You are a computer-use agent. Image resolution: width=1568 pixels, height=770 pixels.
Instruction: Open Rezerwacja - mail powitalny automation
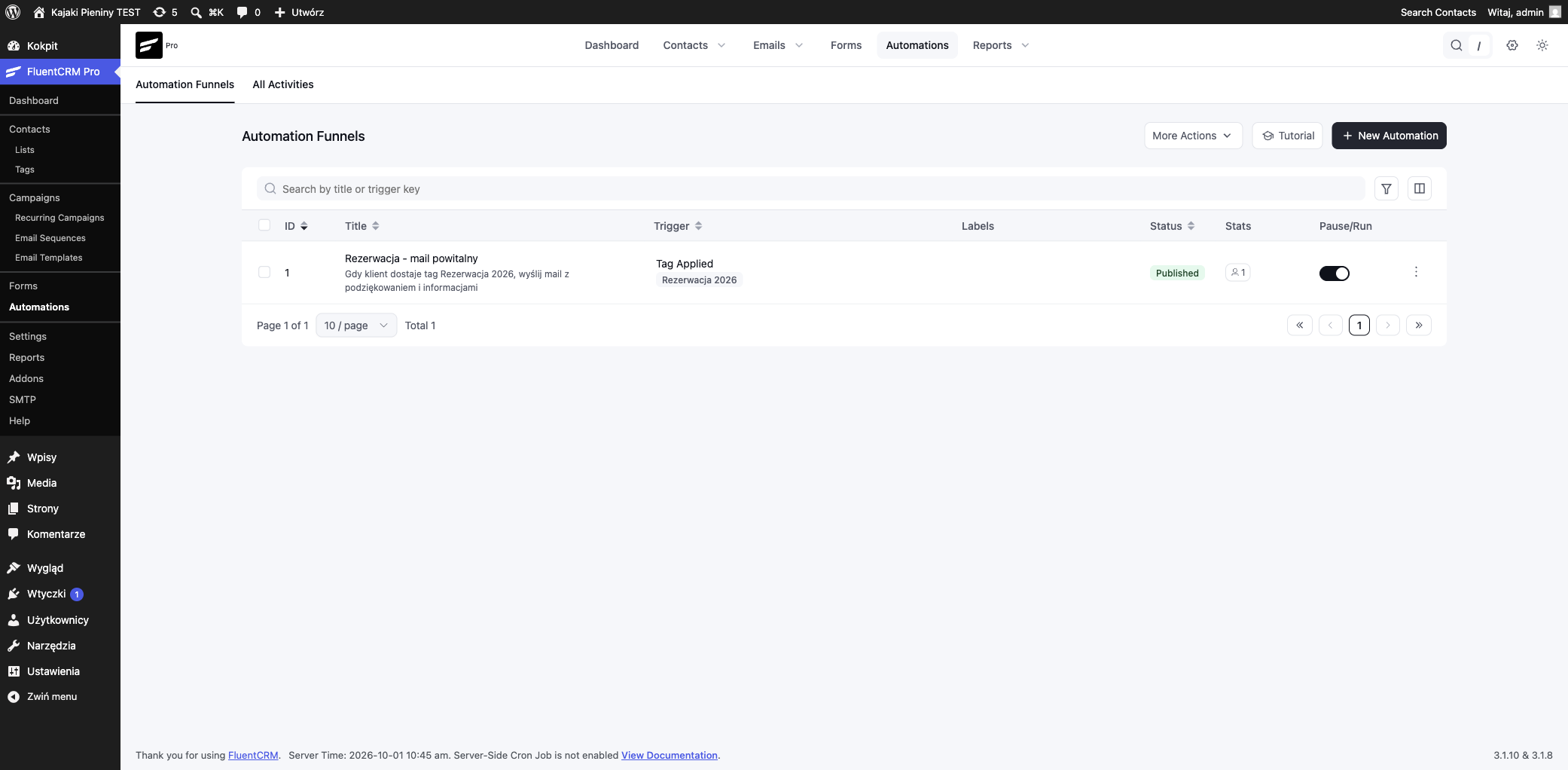tap(411, 258)
